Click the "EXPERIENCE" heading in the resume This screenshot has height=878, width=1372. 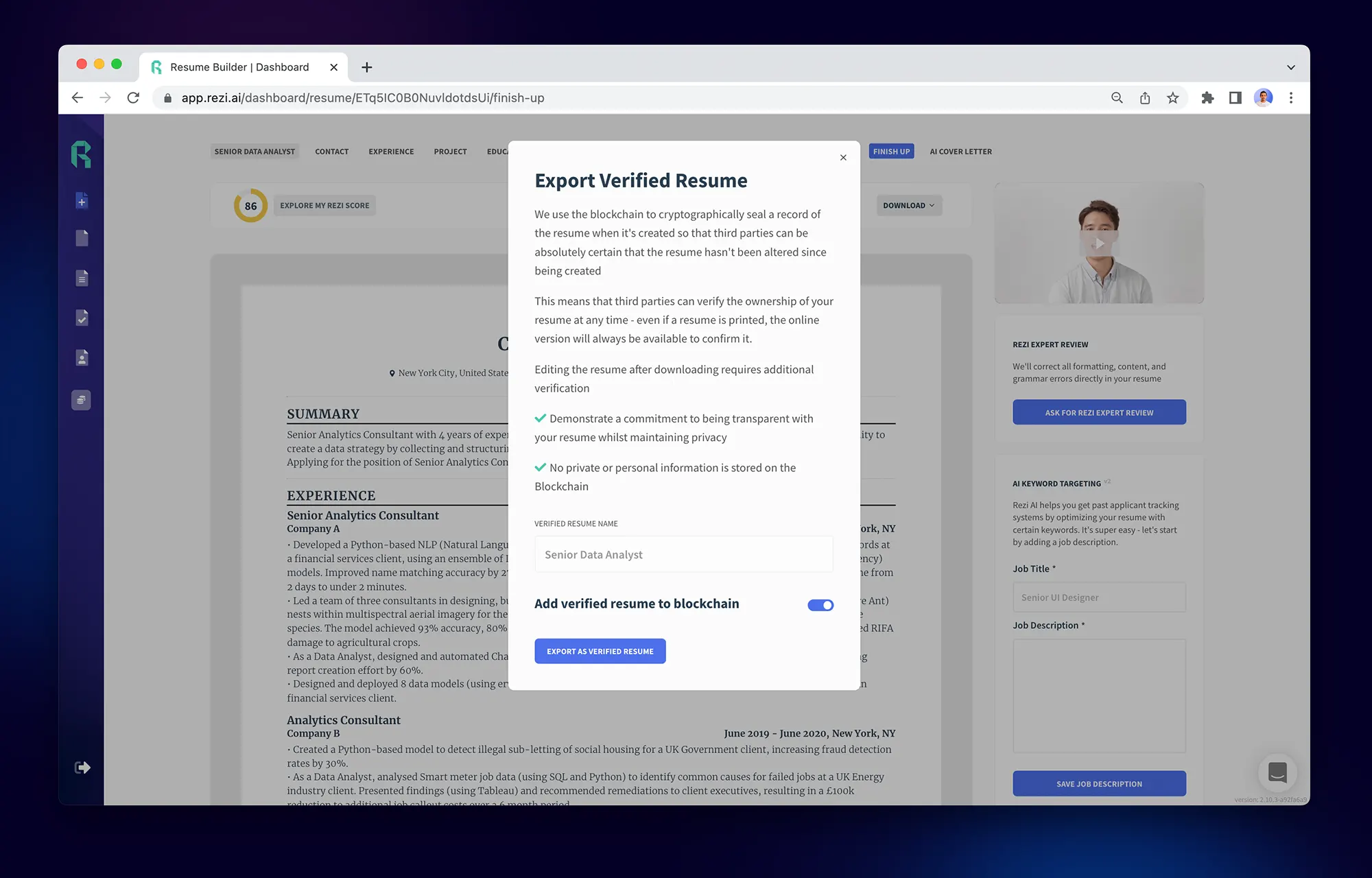[331, 495]
